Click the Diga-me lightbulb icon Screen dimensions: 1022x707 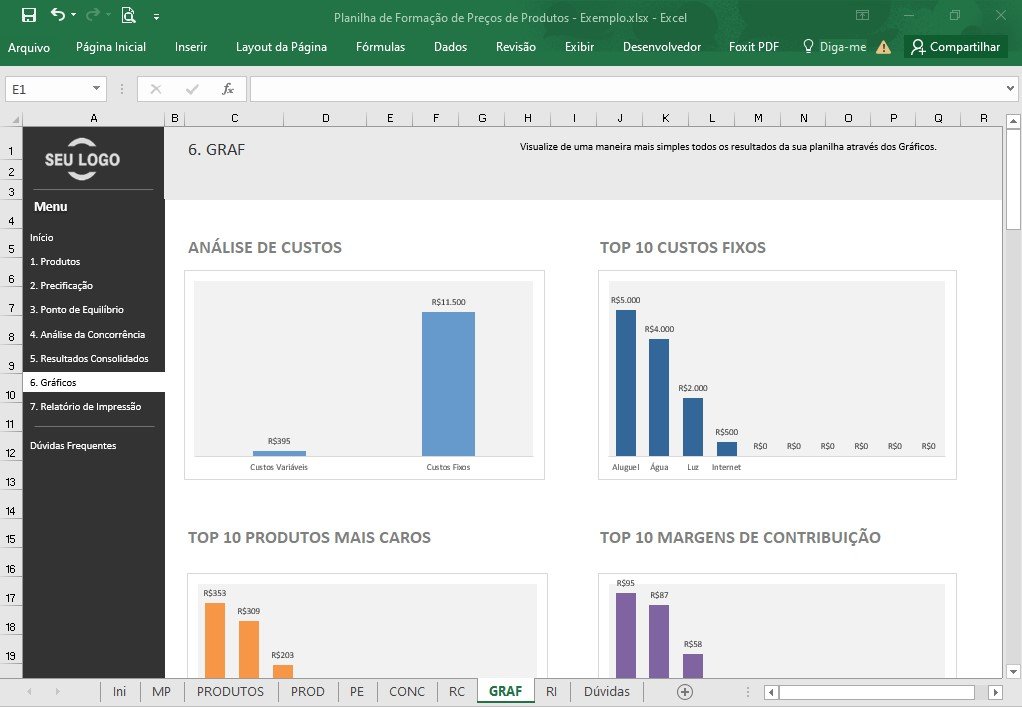click(x=808, y=46)
